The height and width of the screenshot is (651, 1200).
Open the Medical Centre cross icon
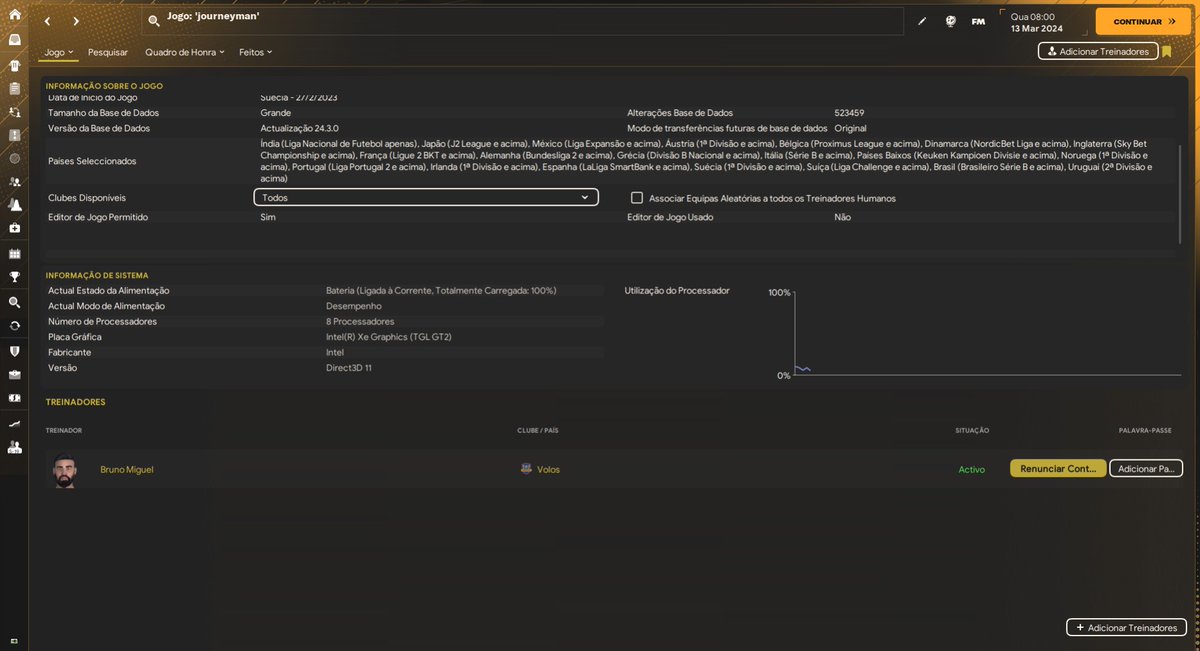point(14,229)
